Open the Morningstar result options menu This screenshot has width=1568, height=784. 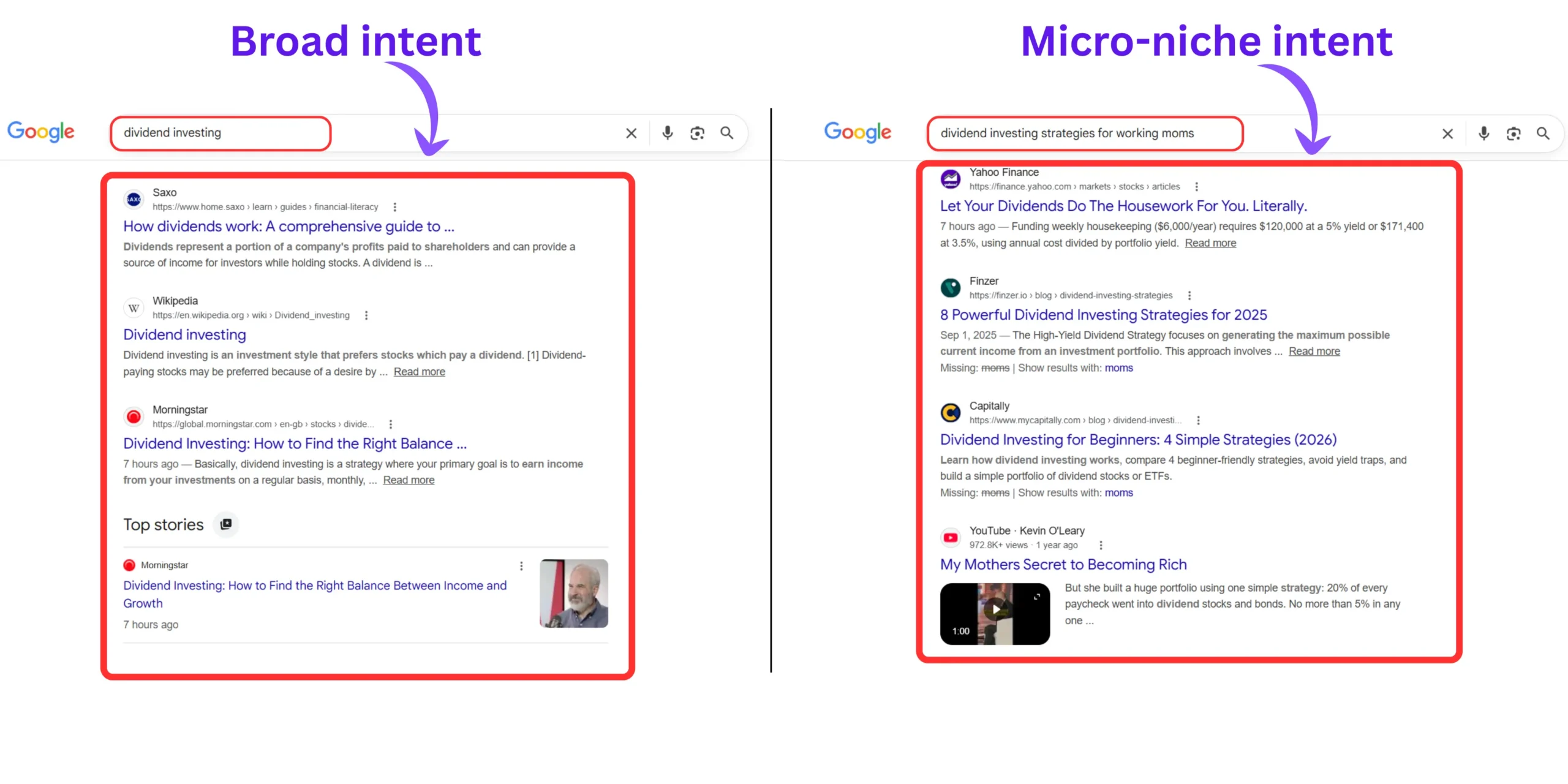coord(391,424)
